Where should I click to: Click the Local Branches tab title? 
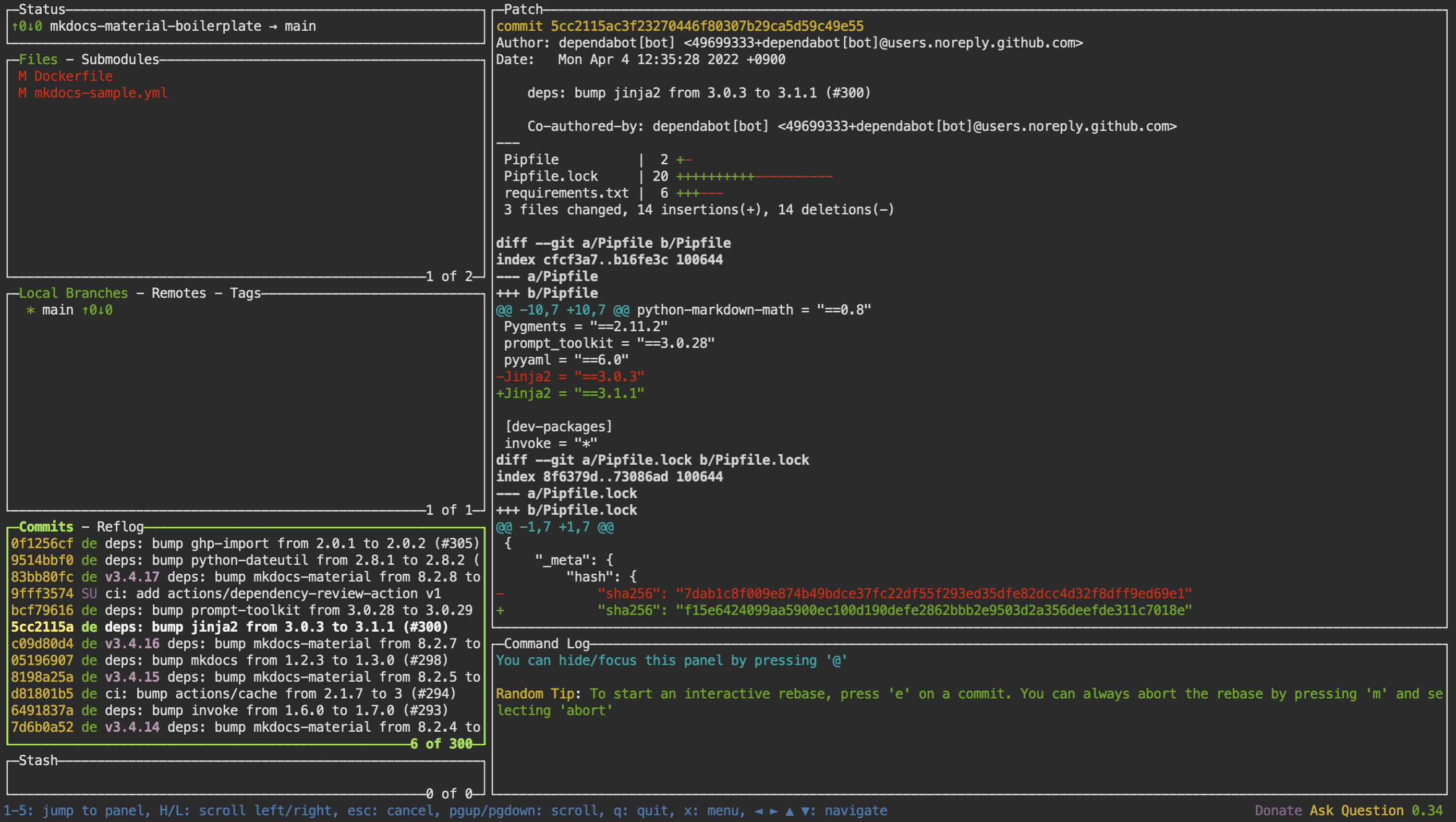(74, 293)
